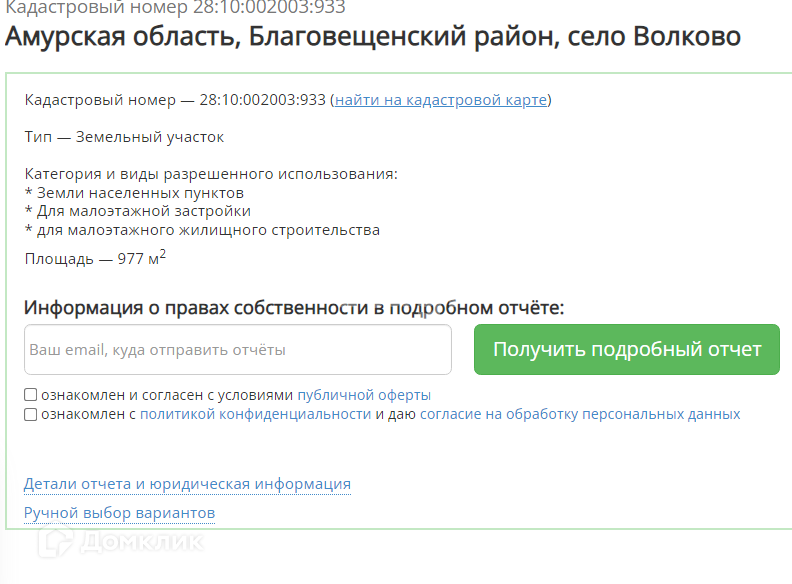Click 'Категория и виды разрешенного использования:' text
The image size is (792, 584).
[x=211, y=174]
